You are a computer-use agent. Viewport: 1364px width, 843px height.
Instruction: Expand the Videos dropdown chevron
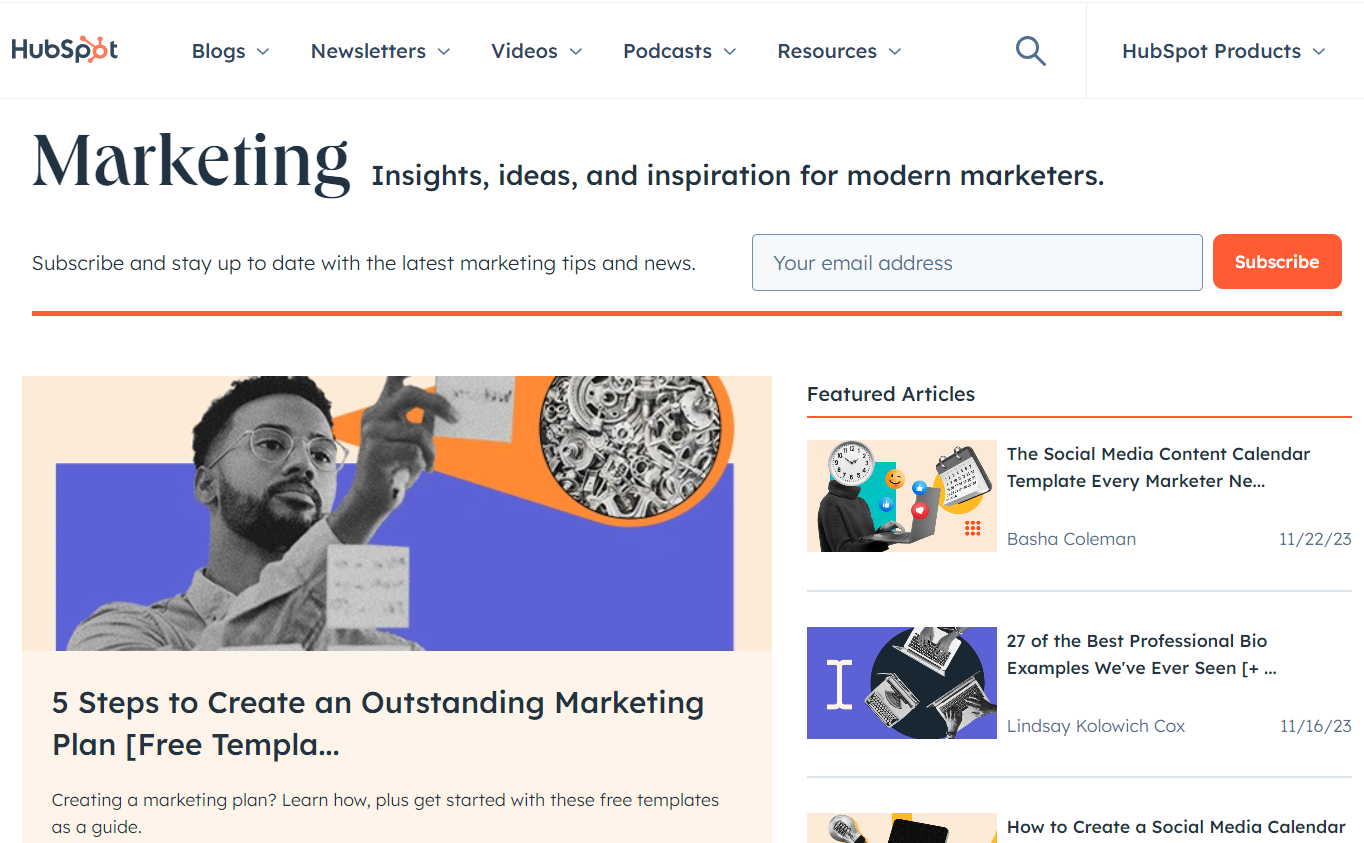point(575,52)
